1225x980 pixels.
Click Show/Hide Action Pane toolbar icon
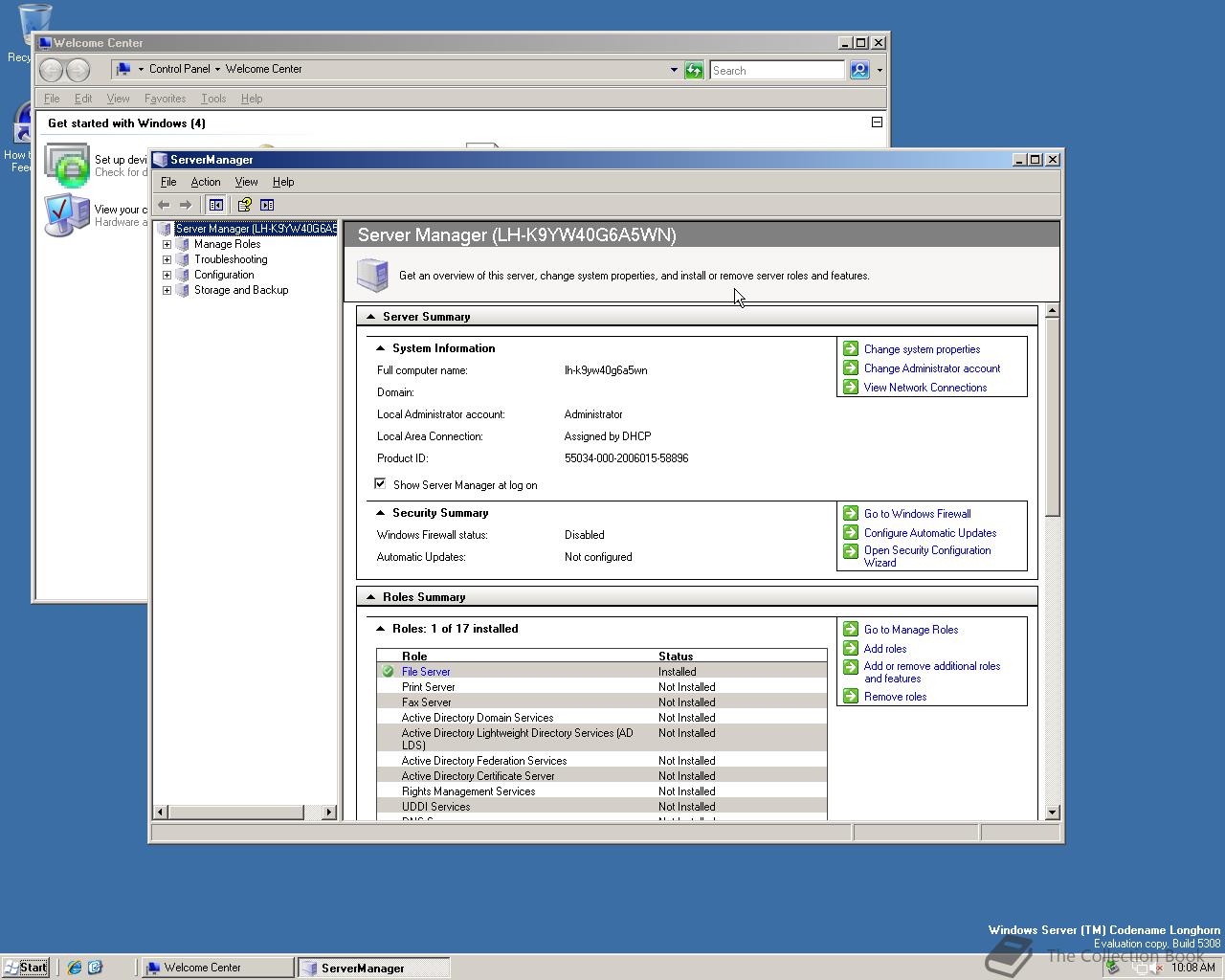[x=267, y=205]
